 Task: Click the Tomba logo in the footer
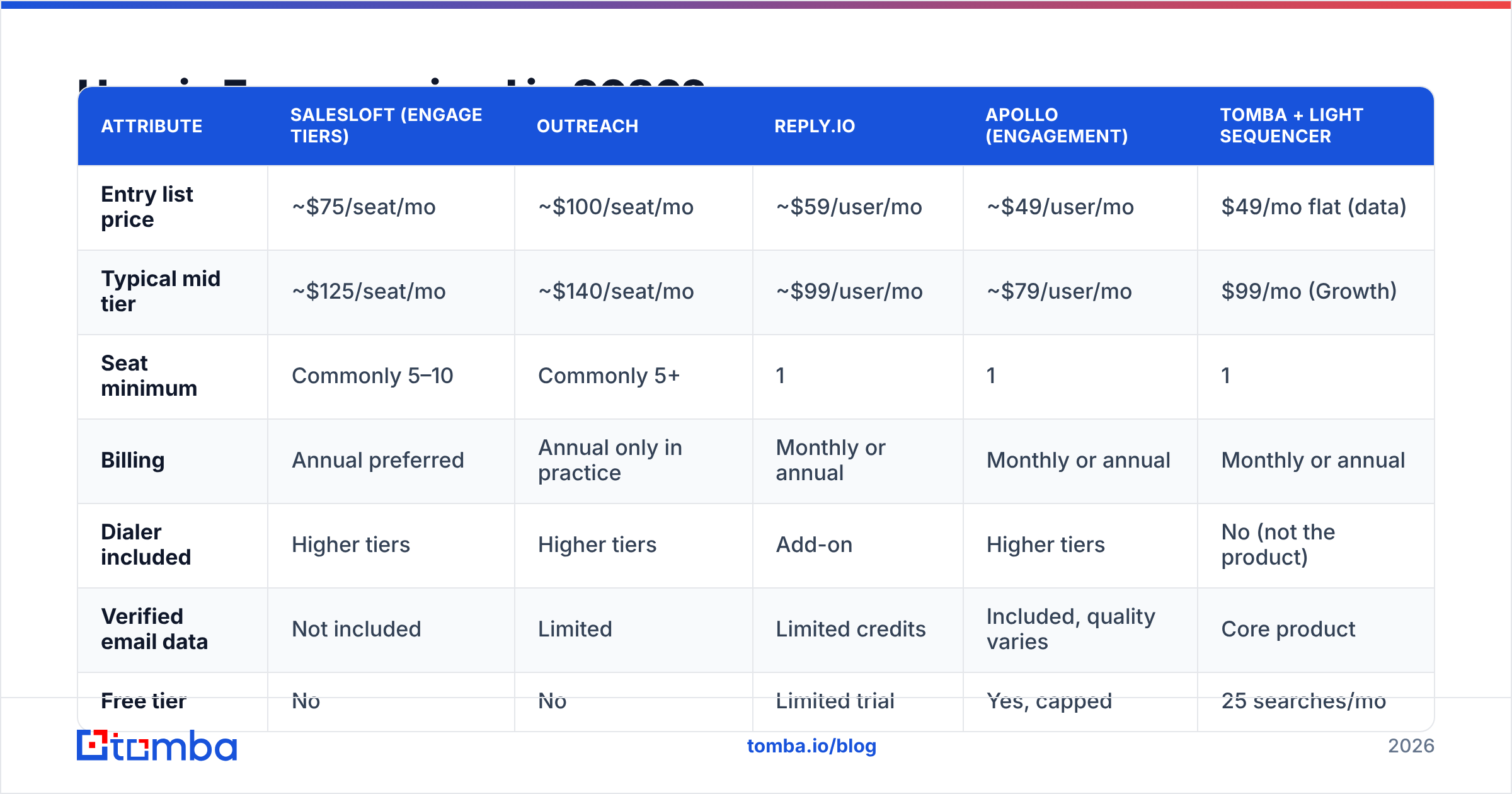[157, 745]
